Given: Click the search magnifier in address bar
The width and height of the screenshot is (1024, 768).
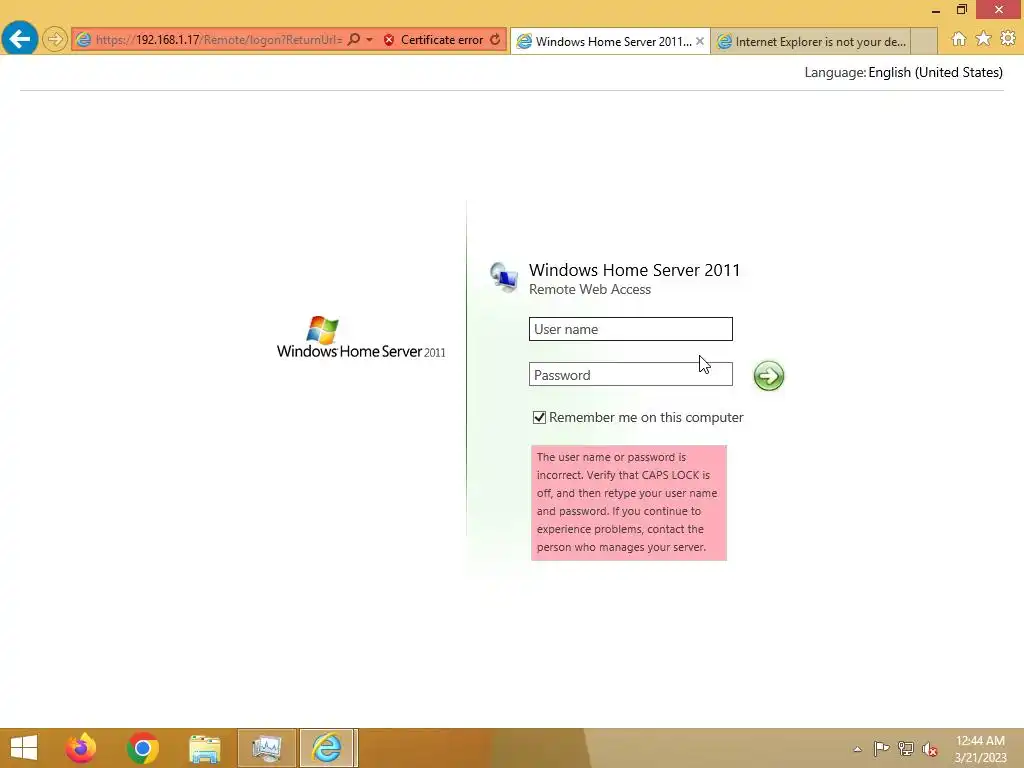Looking at the screenshot, I should point(353,39).
